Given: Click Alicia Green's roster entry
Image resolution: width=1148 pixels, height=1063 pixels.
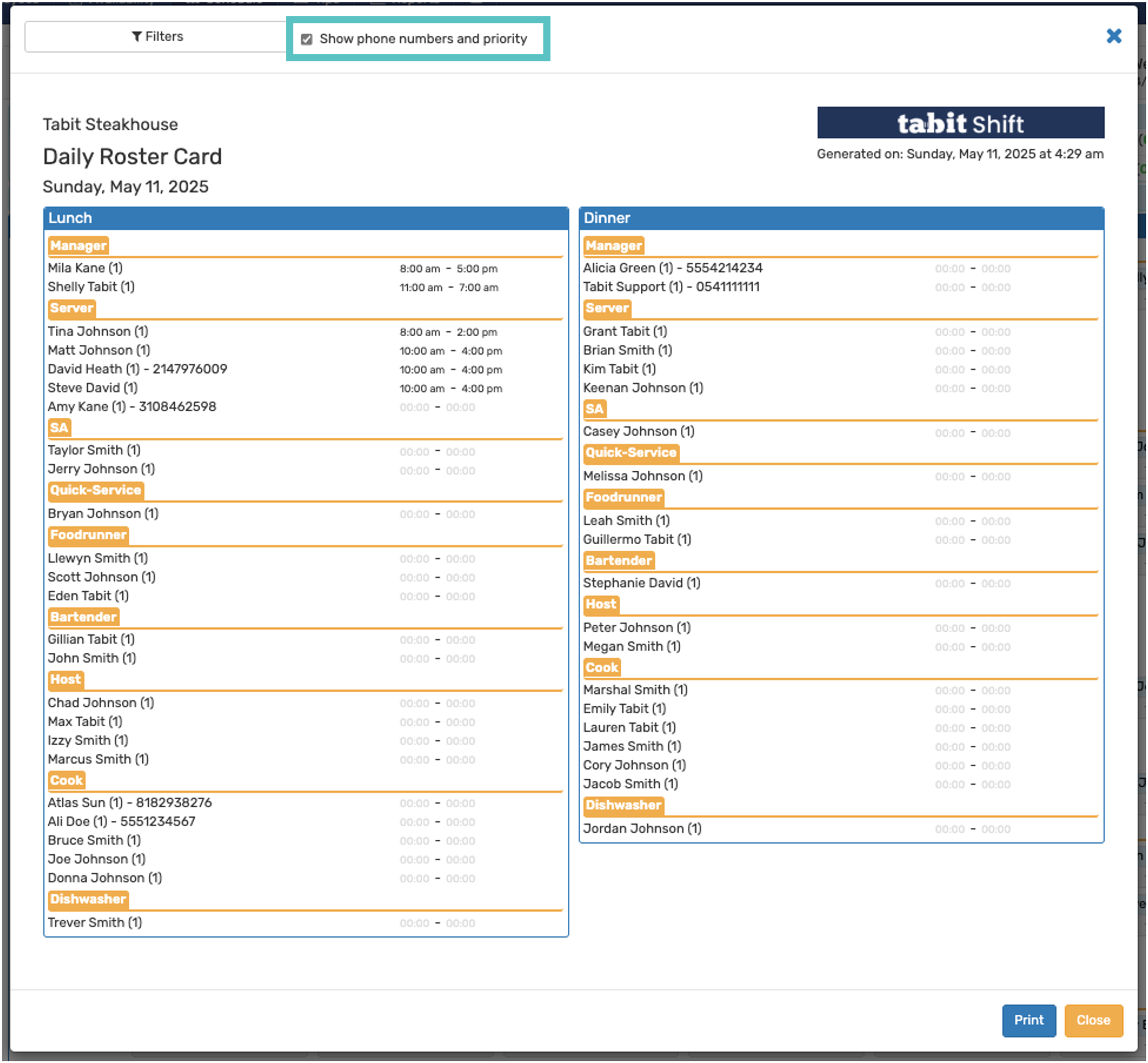Looking at the screenshot, I should pos(672,268).
